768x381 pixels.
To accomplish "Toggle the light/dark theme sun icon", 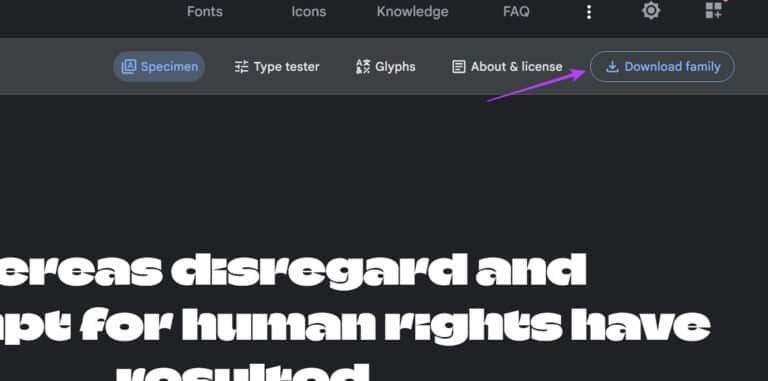I will pos(651,10).
